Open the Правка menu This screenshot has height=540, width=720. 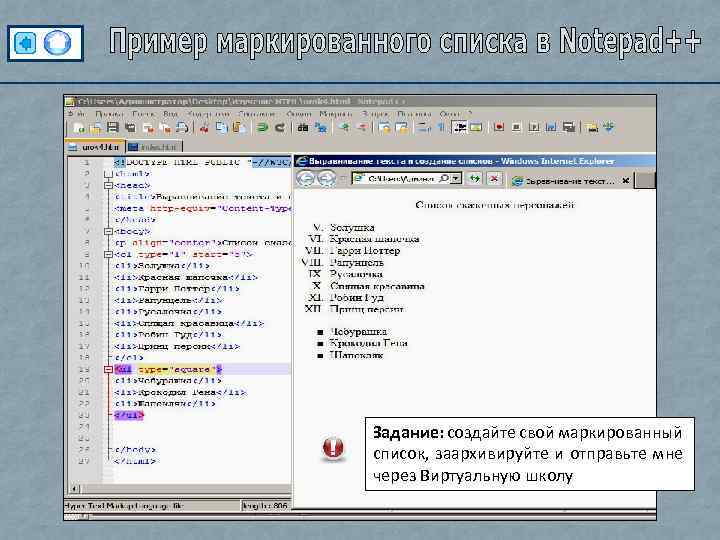tap(109, 113)
